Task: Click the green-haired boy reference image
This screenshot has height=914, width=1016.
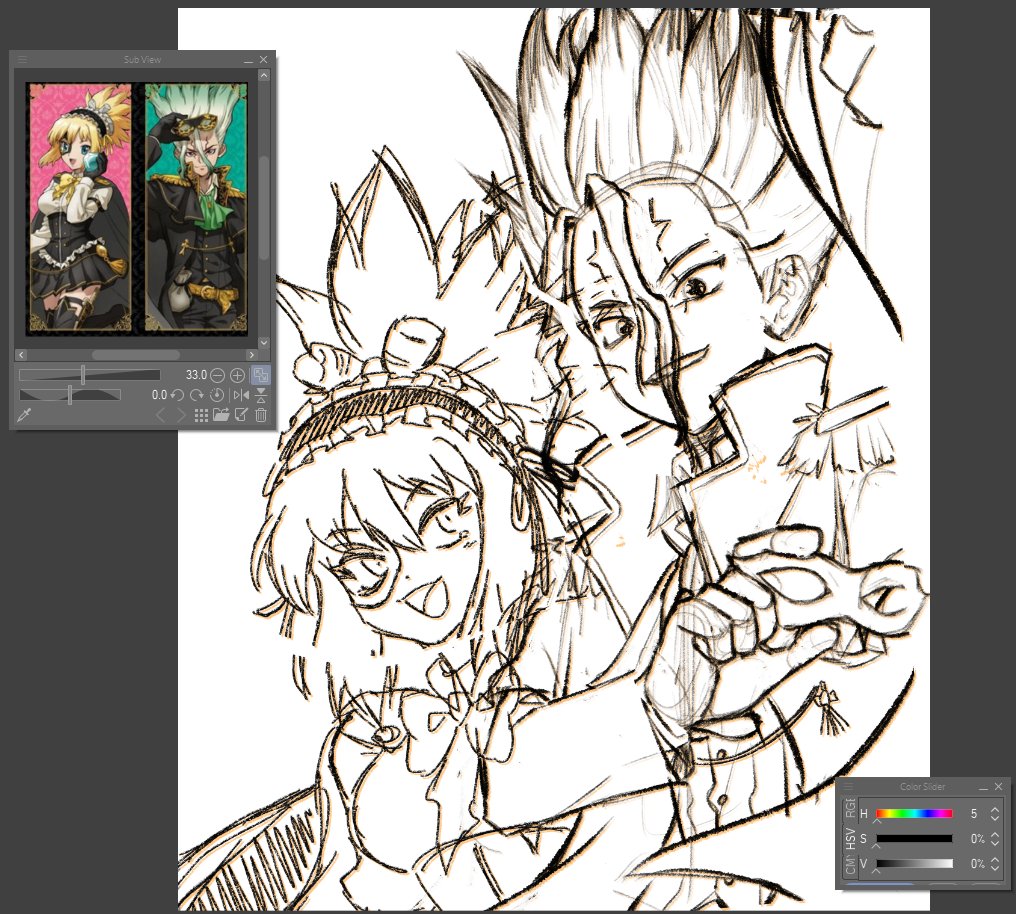Action: click(196, 207)
